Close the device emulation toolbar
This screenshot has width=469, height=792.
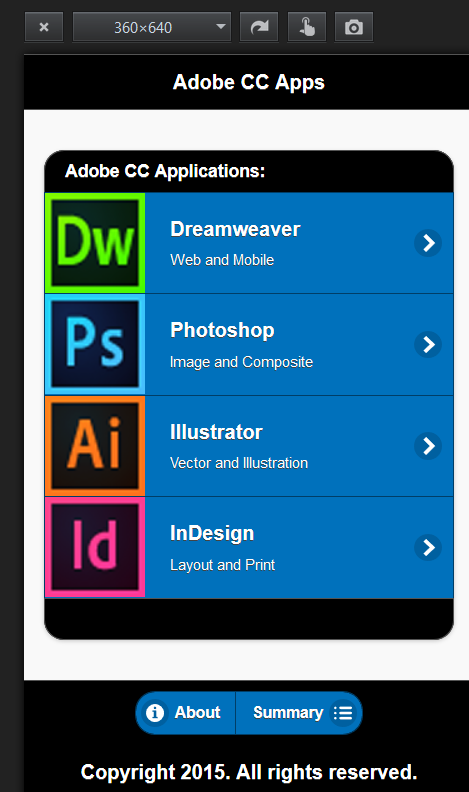point(44,27)
